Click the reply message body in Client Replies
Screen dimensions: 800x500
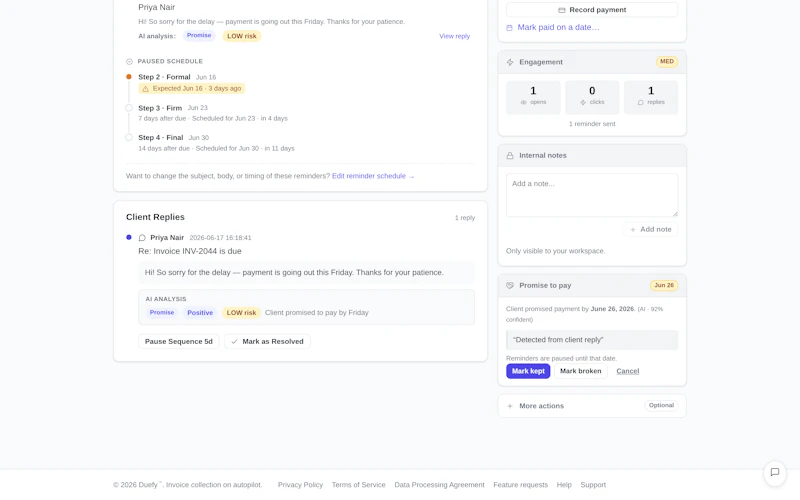tap(306, 273)
